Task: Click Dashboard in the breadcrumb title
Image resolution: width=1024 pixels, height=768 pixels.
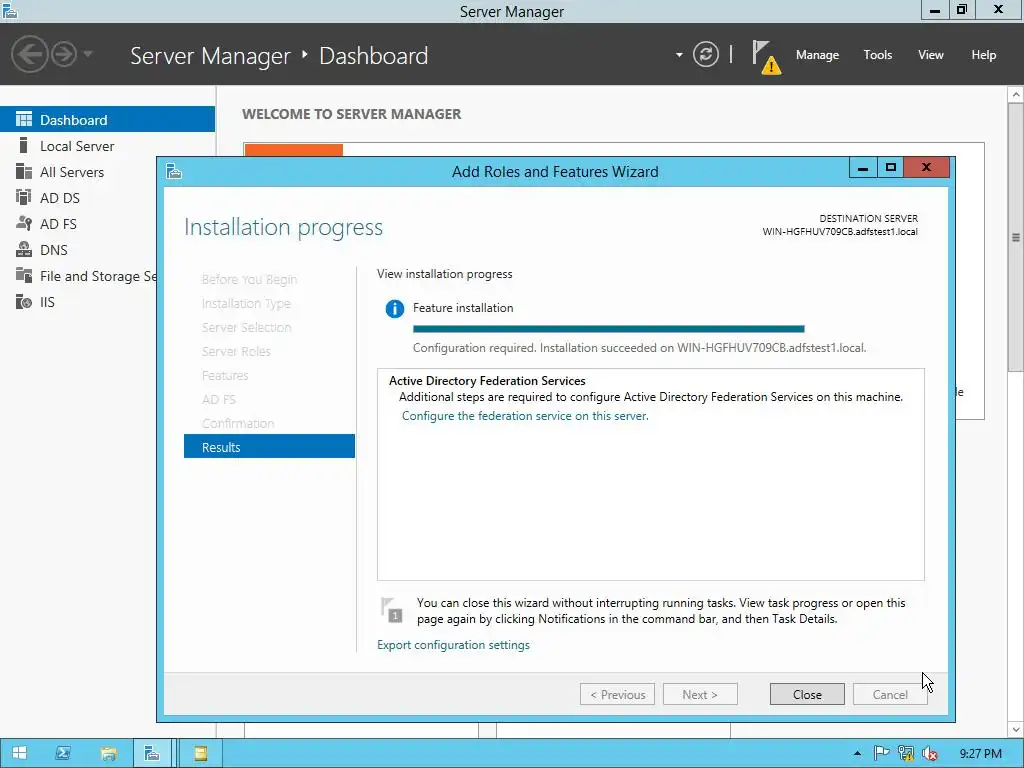Action: point(374,56)
